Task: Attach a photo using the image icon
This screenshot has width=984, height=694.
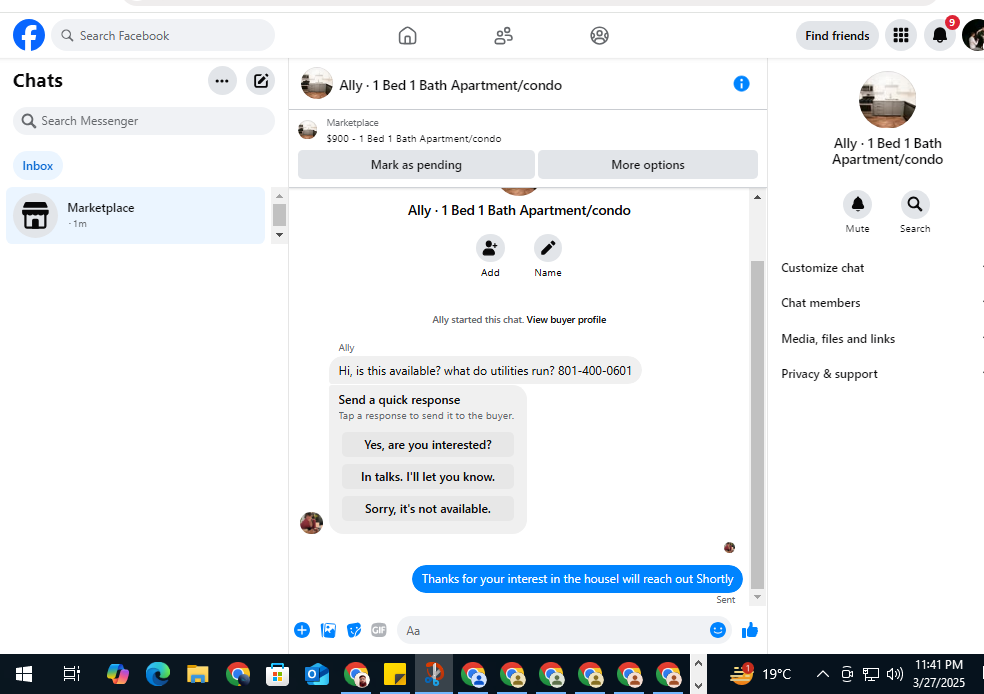Action: [x=328, y=630]
